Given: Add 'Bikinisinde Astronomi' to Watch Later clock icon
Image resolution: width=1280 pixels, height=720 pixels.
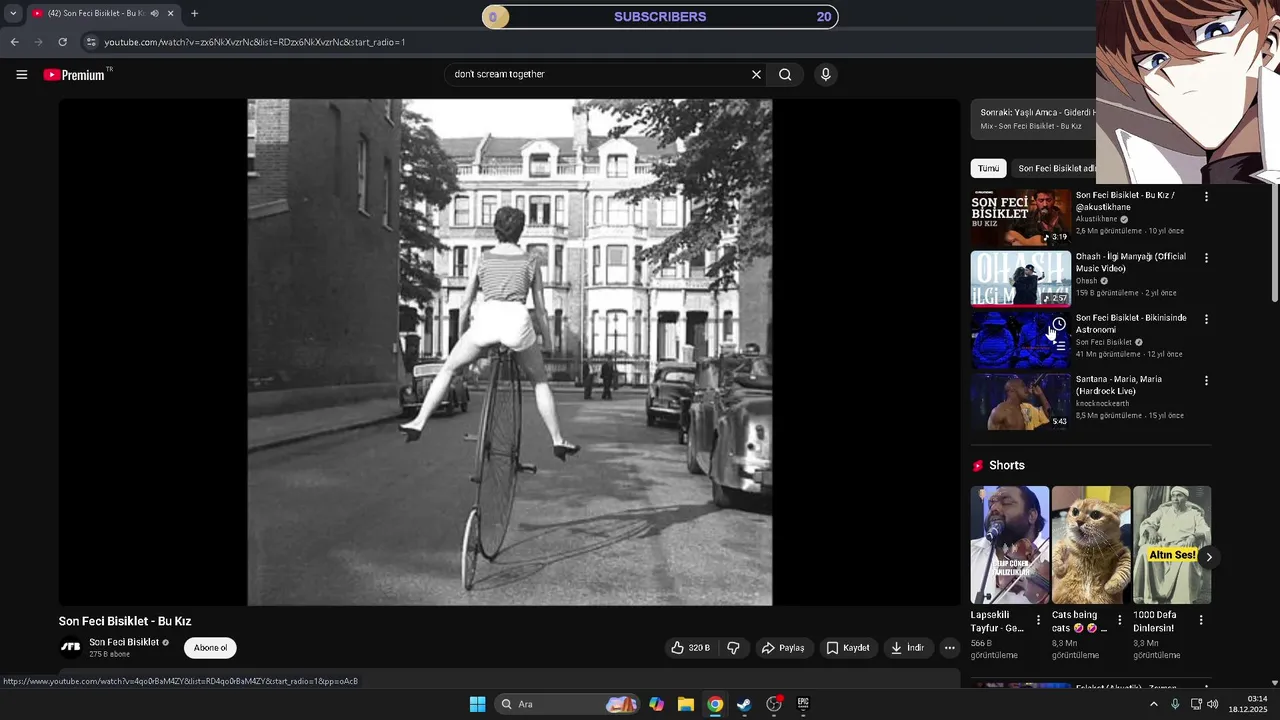Looking at the screenshot, I should pyautogui.click(x=1059, y=324).
